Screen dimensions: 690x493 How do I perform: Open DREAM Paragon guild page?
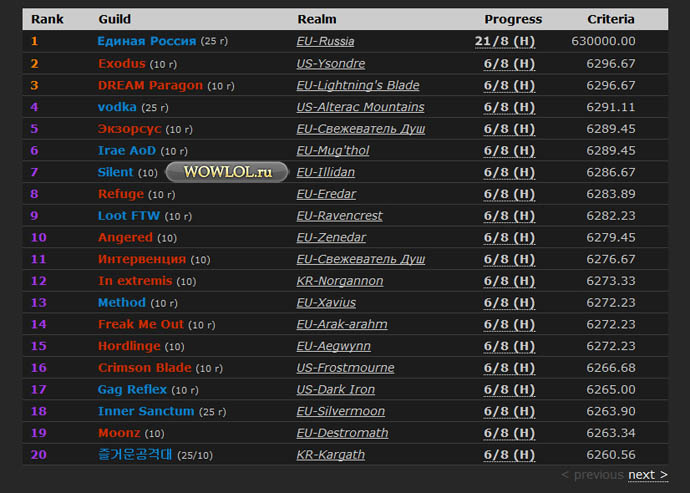point(150,85)
